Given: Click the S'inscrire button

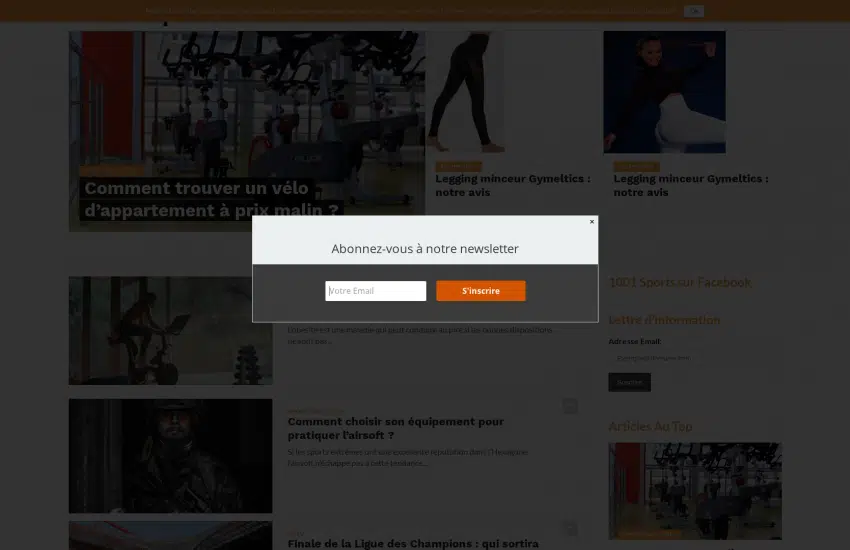Looking at the screenshot, I should click(x=481, y=291).
